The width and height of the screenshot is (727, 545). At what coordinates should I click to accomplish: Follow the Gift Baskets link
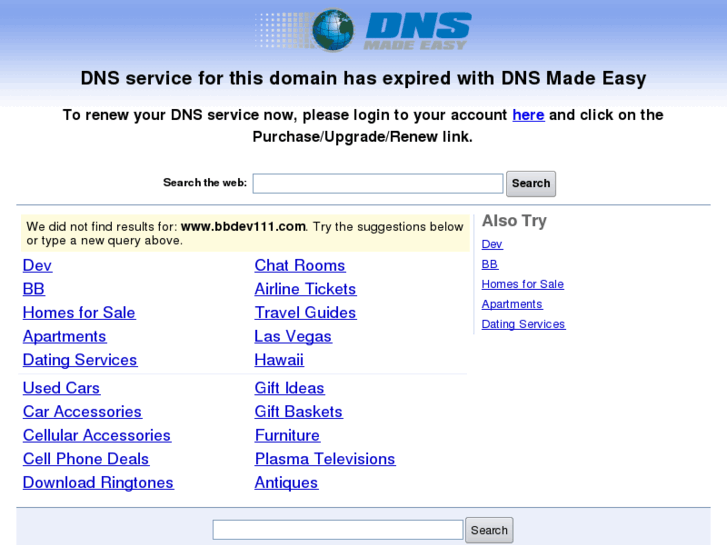tap(299, 411)
